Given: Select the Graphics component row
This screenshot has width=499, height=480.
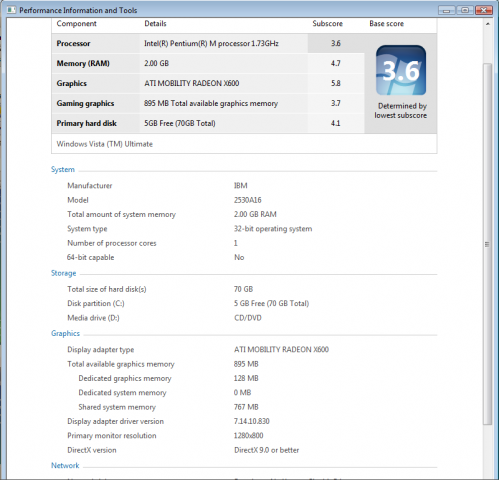Looking at the screenshot, I should pos(208,83).
